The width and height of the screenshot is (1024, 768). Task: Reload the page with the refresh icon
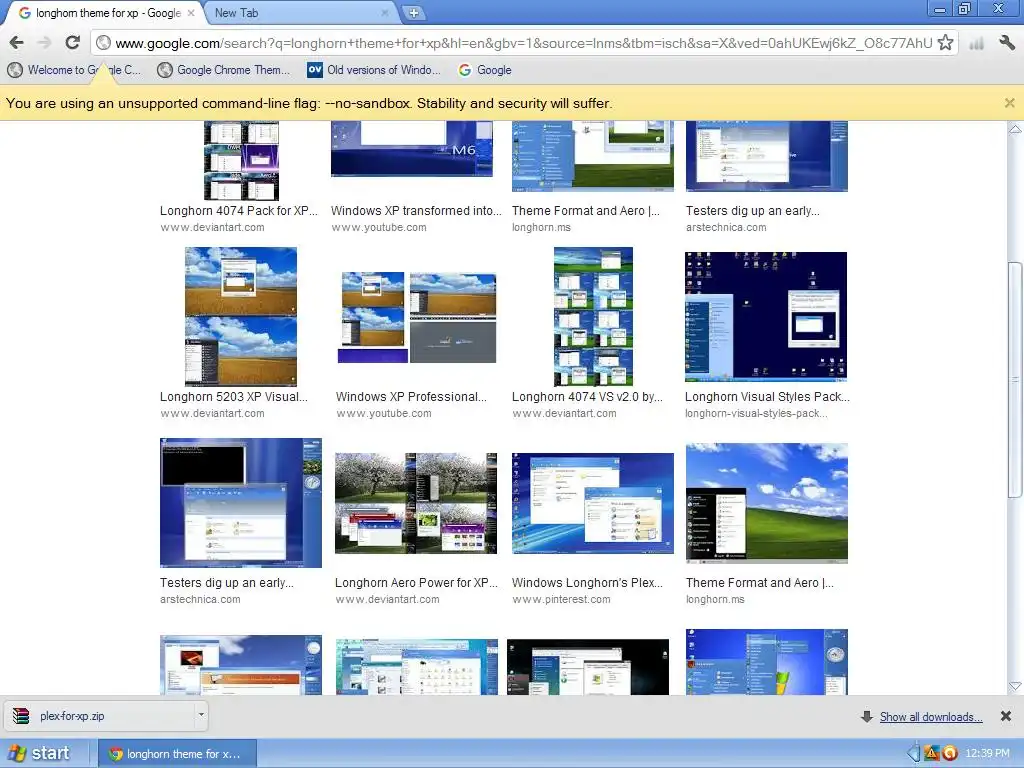72,43
